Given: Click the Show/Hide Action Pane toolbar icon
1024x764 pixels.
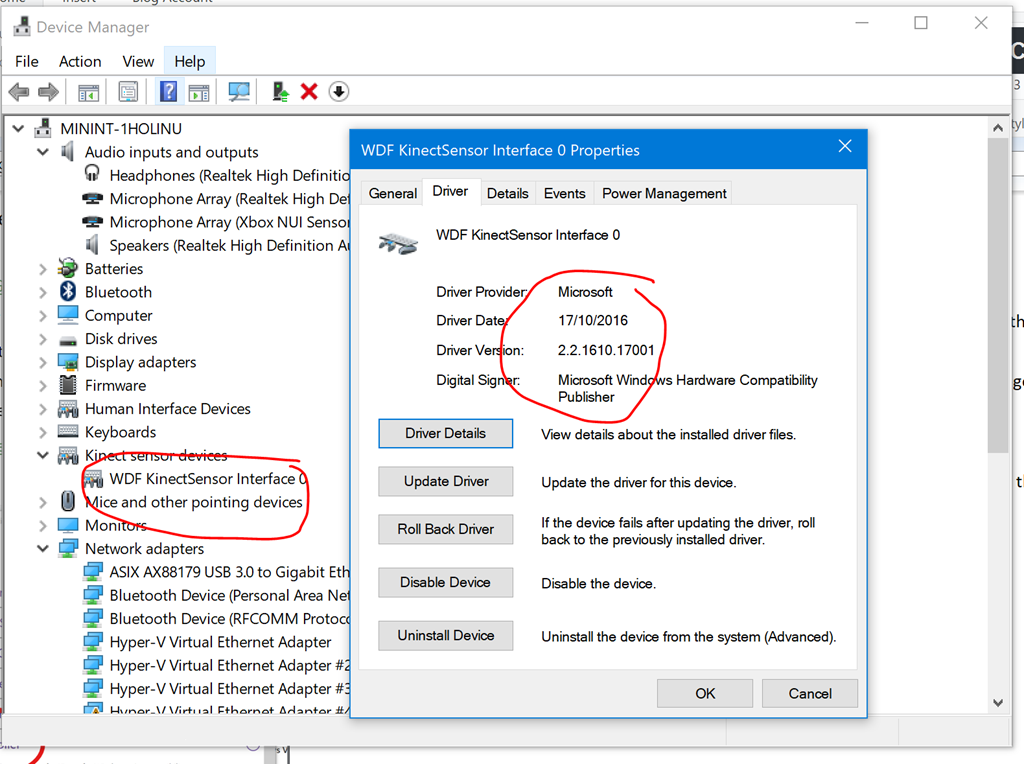Looking at the screenshot, I should point(199,92).
